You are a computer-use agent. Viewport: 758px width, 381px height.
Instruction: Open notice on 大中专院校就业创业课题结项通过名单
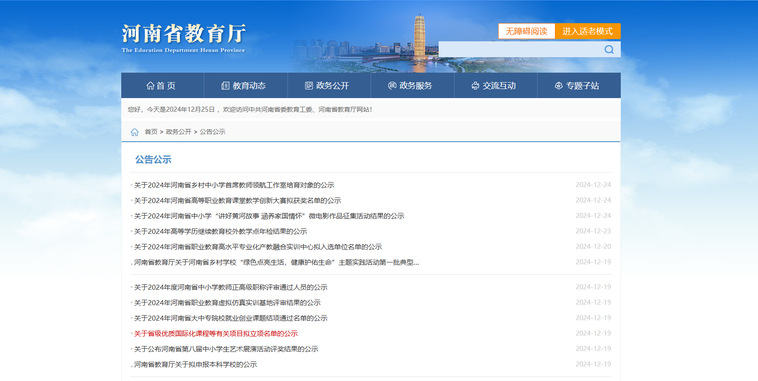(231, 318)
